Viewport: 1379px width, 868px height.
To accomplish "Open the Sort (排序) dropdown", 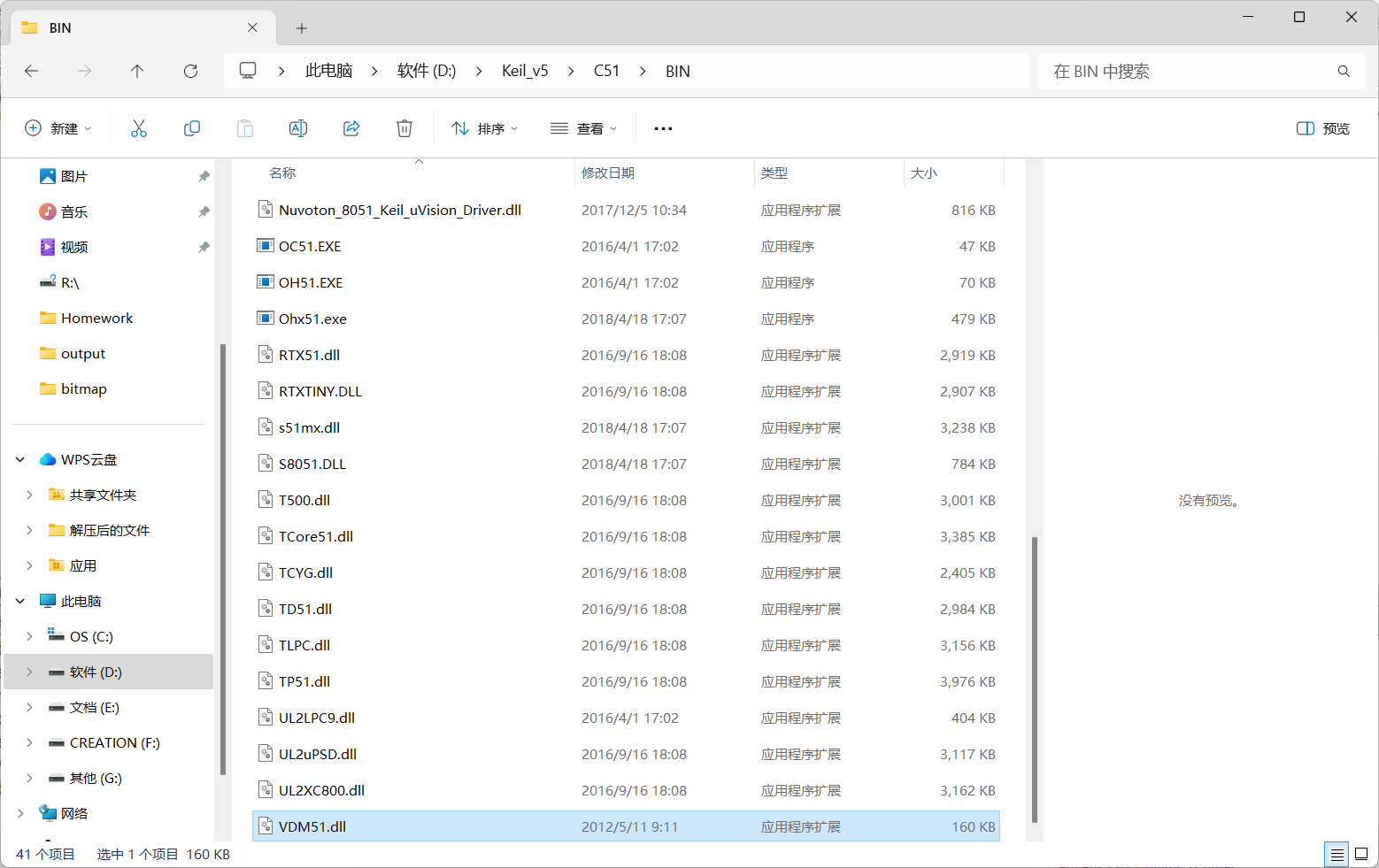I will click(x=484, y=128).
